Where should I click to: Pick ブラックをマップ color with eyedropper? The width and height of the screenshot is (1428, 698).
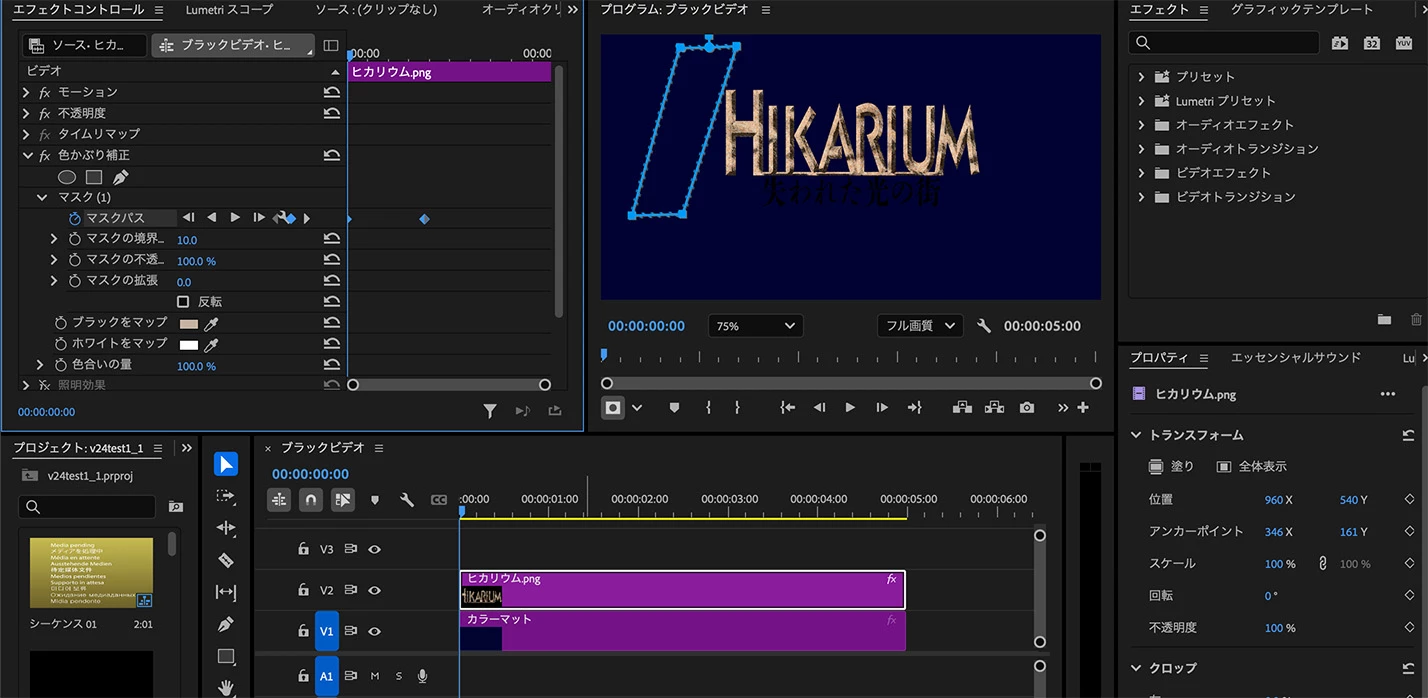coord(211,324)
